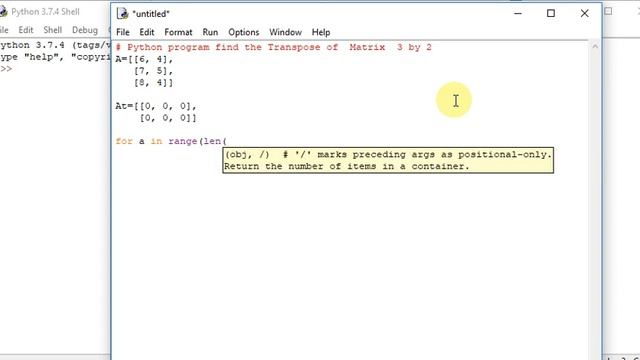Open the Help menu
The image size is (640, 360).
(321, 32)
